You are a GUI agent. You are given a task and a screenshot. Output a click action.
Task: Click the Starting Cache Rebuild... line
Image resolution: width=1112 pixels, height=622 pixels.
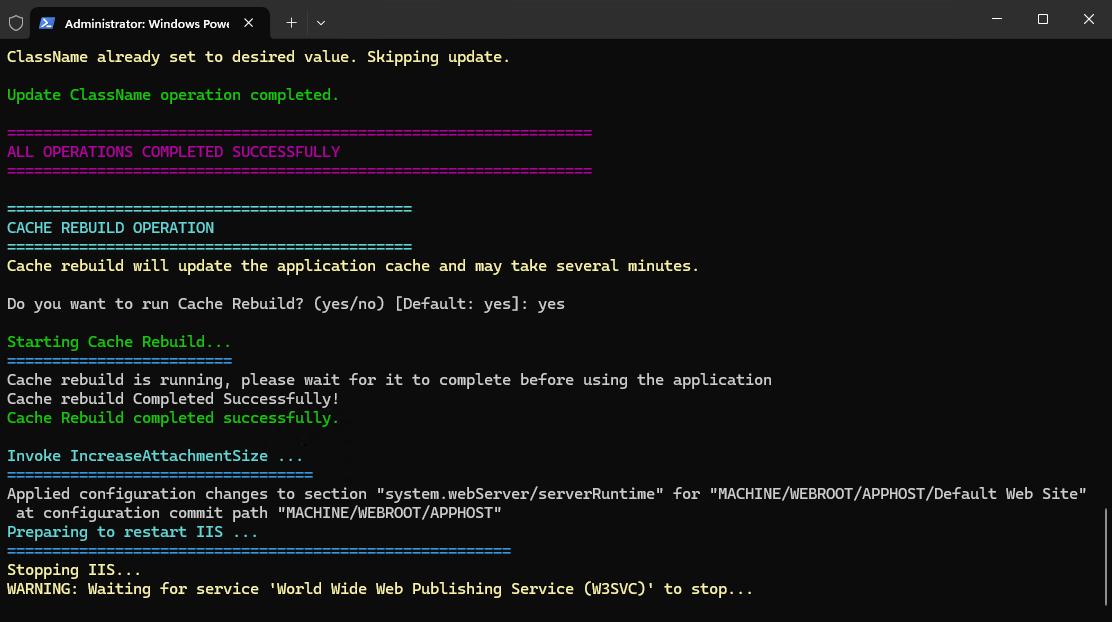119,342
